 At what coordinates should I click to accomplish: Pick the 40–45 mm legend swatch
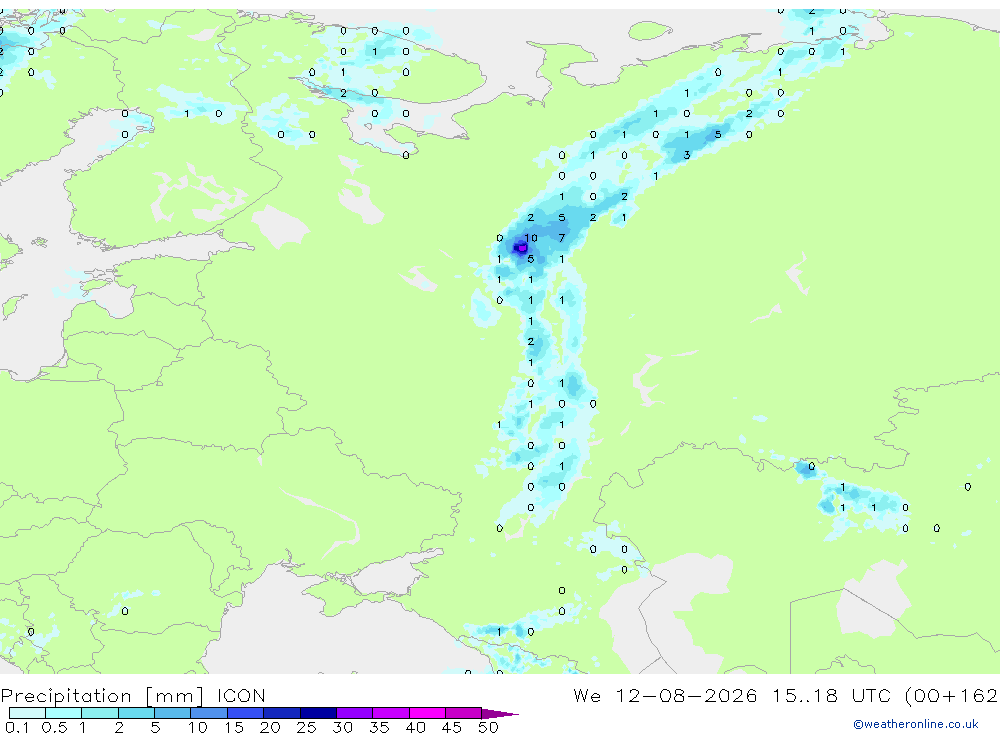click(427, 713)
